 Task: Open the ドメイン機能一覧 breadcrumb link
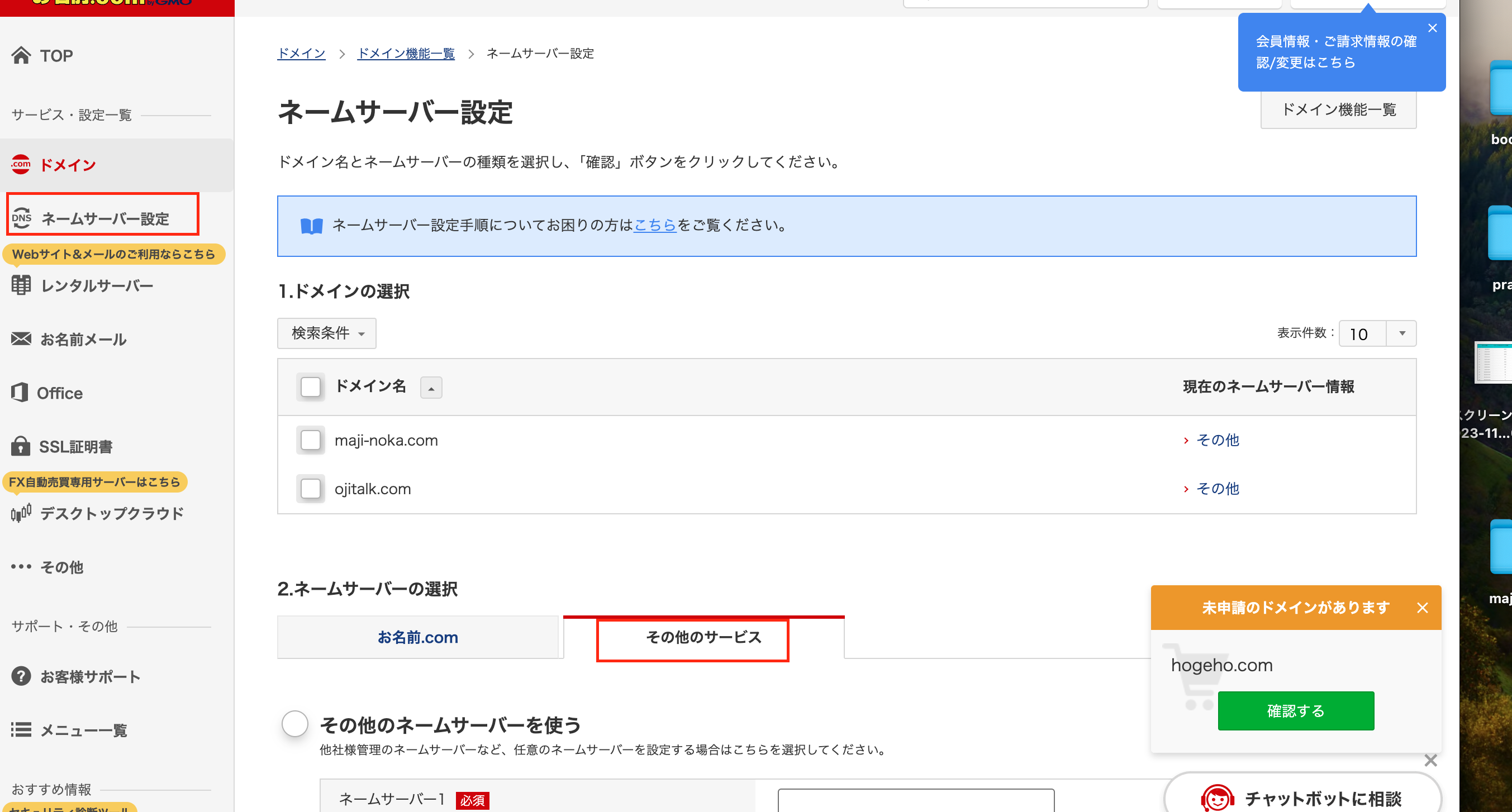click(x=406, y=54)
